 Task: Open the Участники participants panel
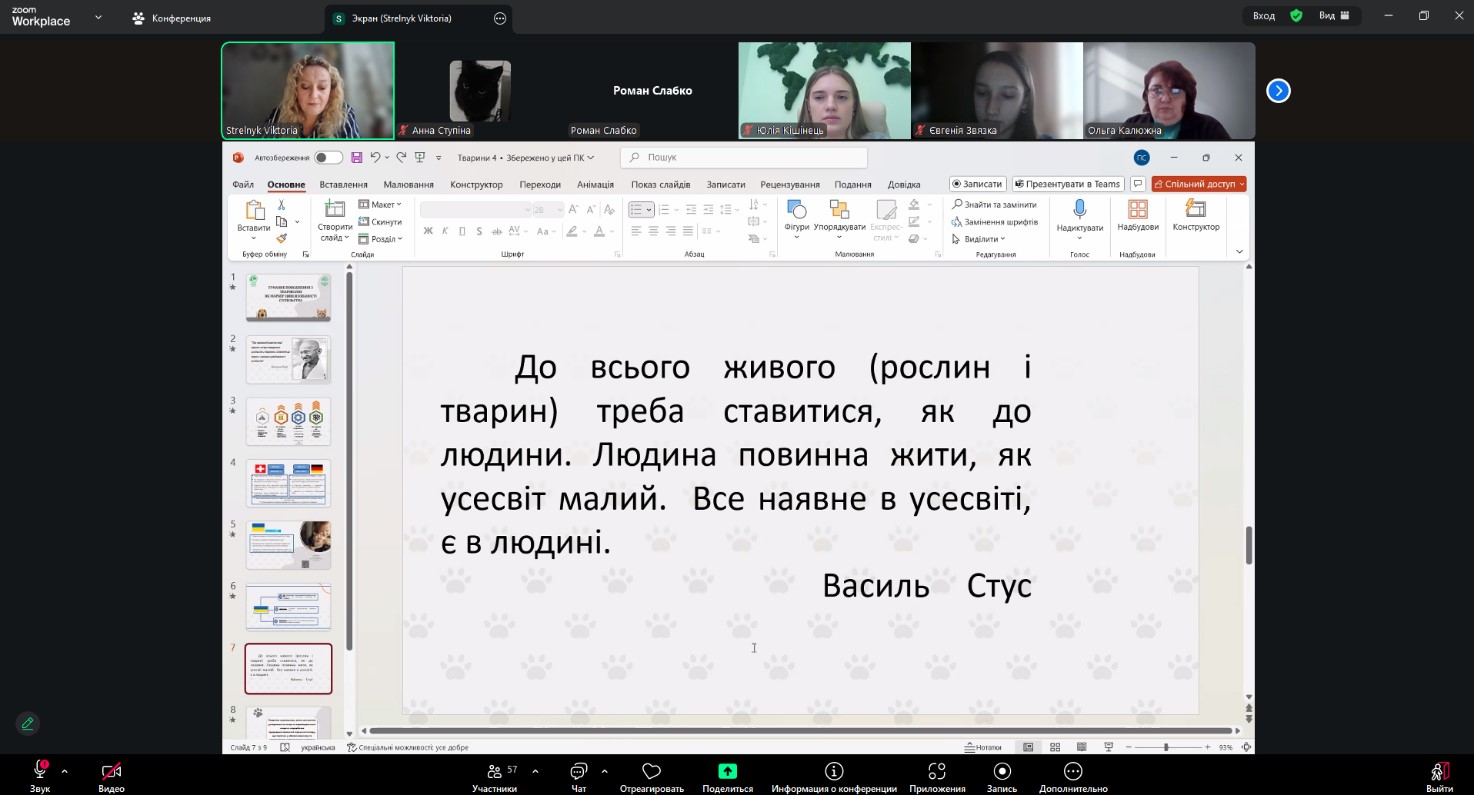[494, 772]
